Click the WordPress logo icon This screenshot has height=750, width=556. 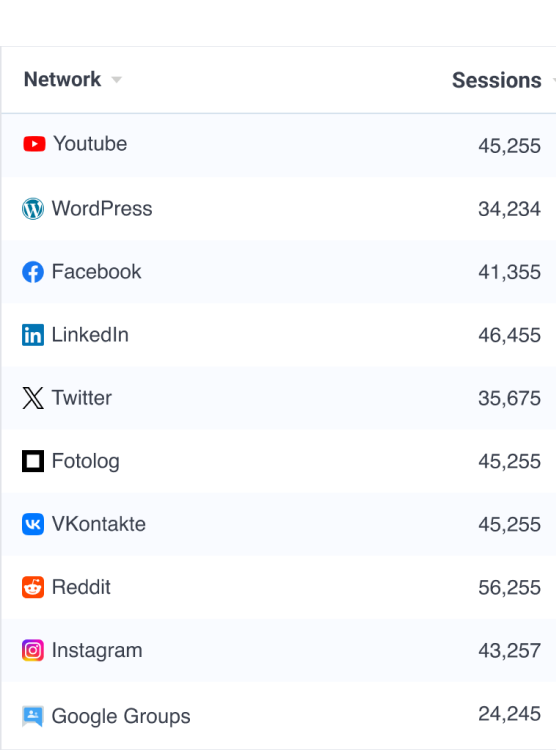coord(33,209)
